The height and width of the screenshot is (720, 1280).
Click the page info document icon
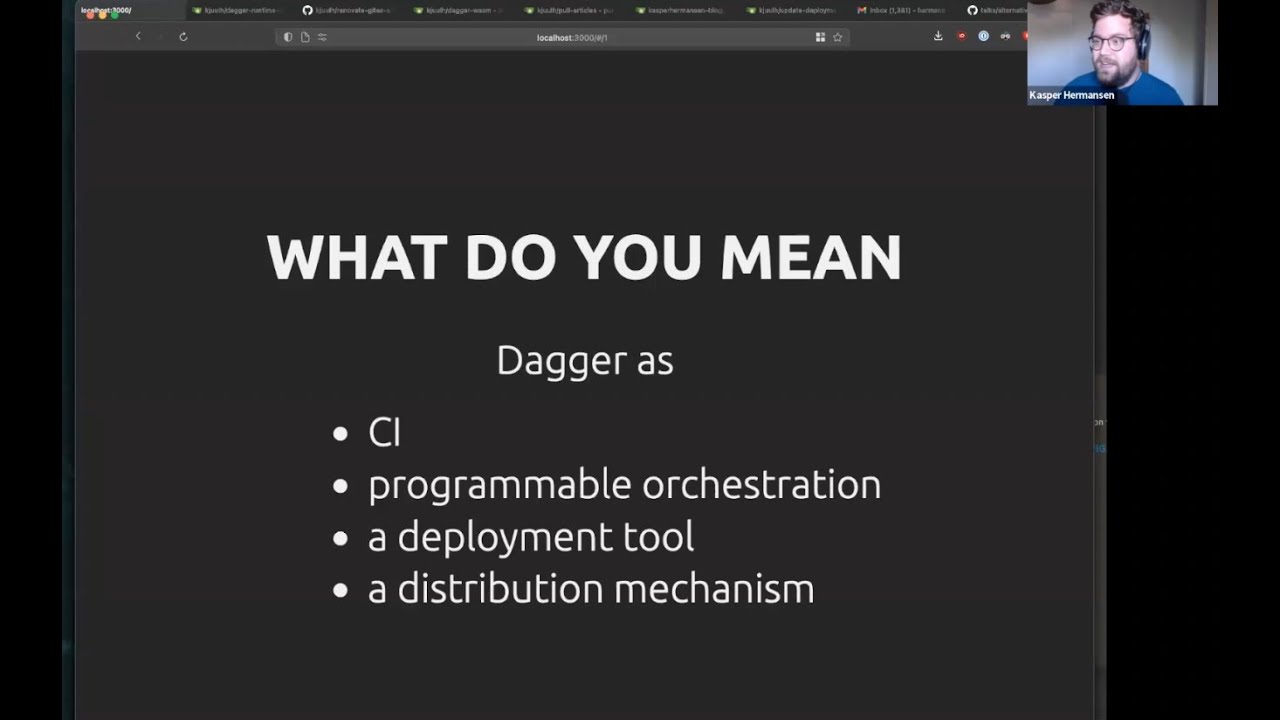point(305,37)
